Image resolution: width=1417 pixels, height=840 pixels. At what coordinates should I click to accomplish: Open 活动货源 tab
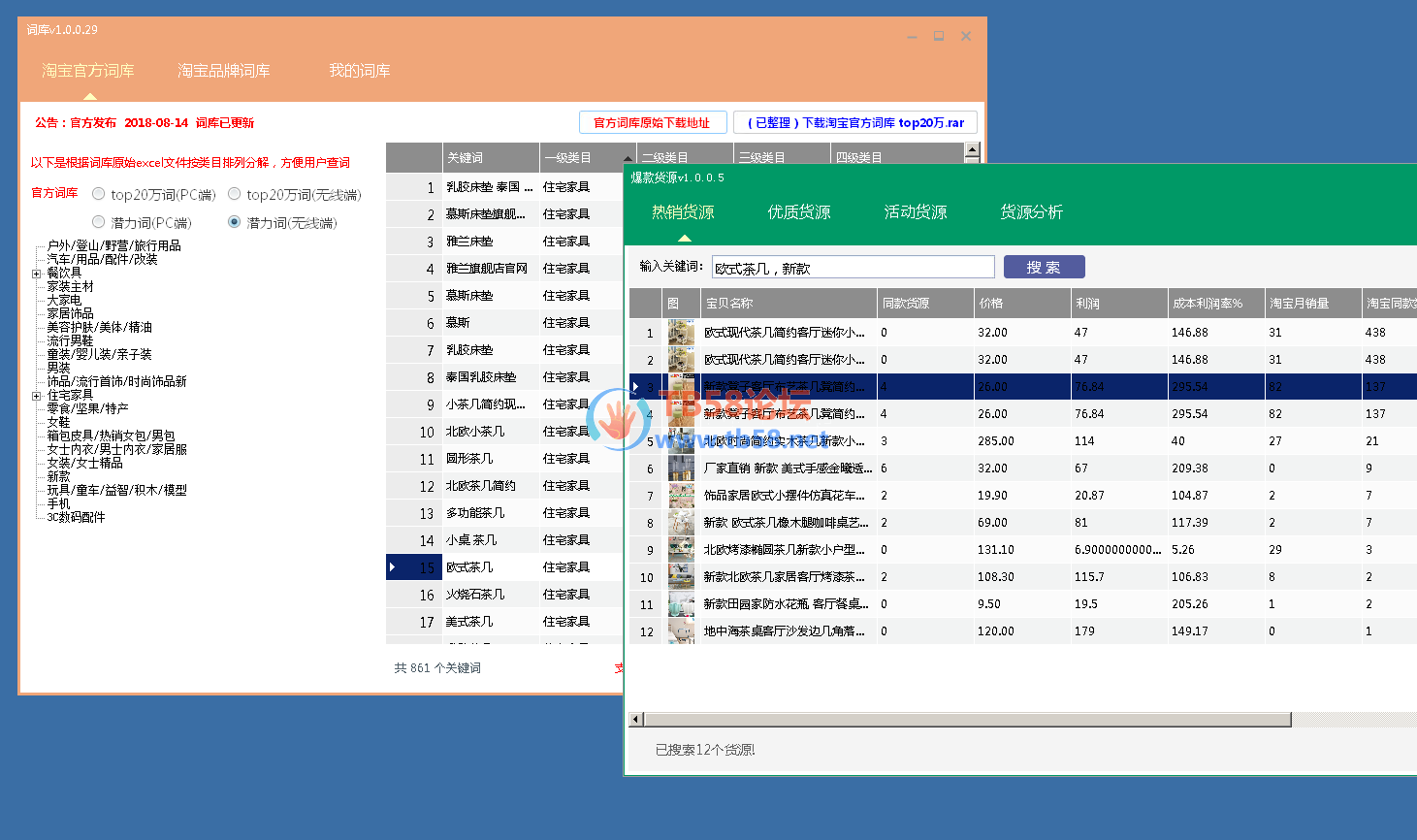pyautogui.click(x=916, y=212)
